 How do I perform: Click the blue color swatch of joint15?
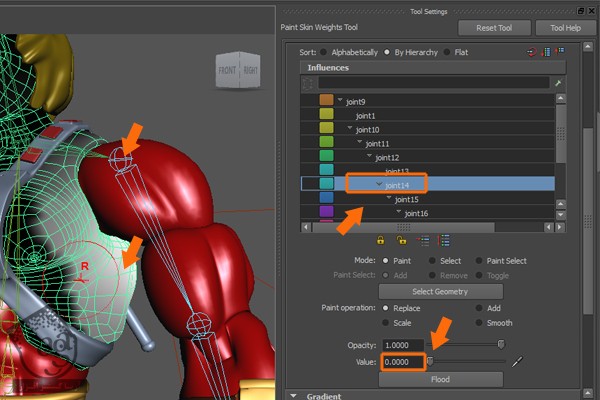pos(326,198)
